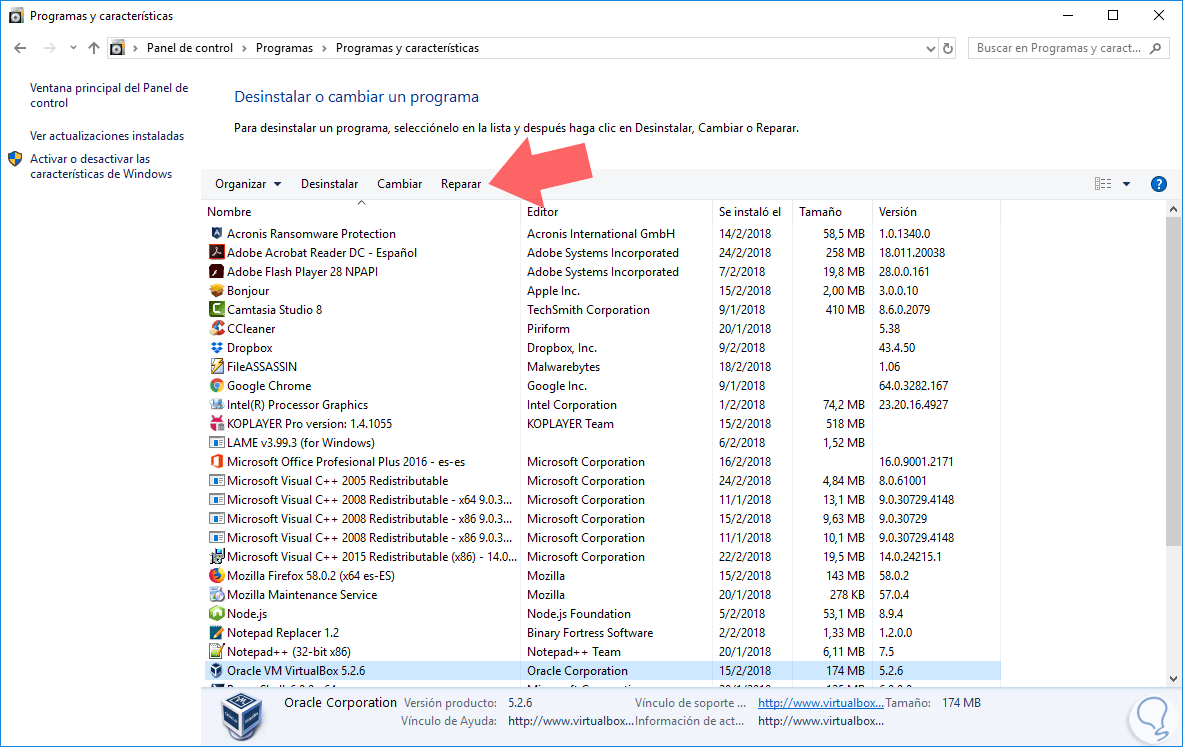The height and width of the screenshot is (747, 1183).
Task: Click the version 64.0.3282.167 cell
Action: pyautogui.click(x=914, y=386)
